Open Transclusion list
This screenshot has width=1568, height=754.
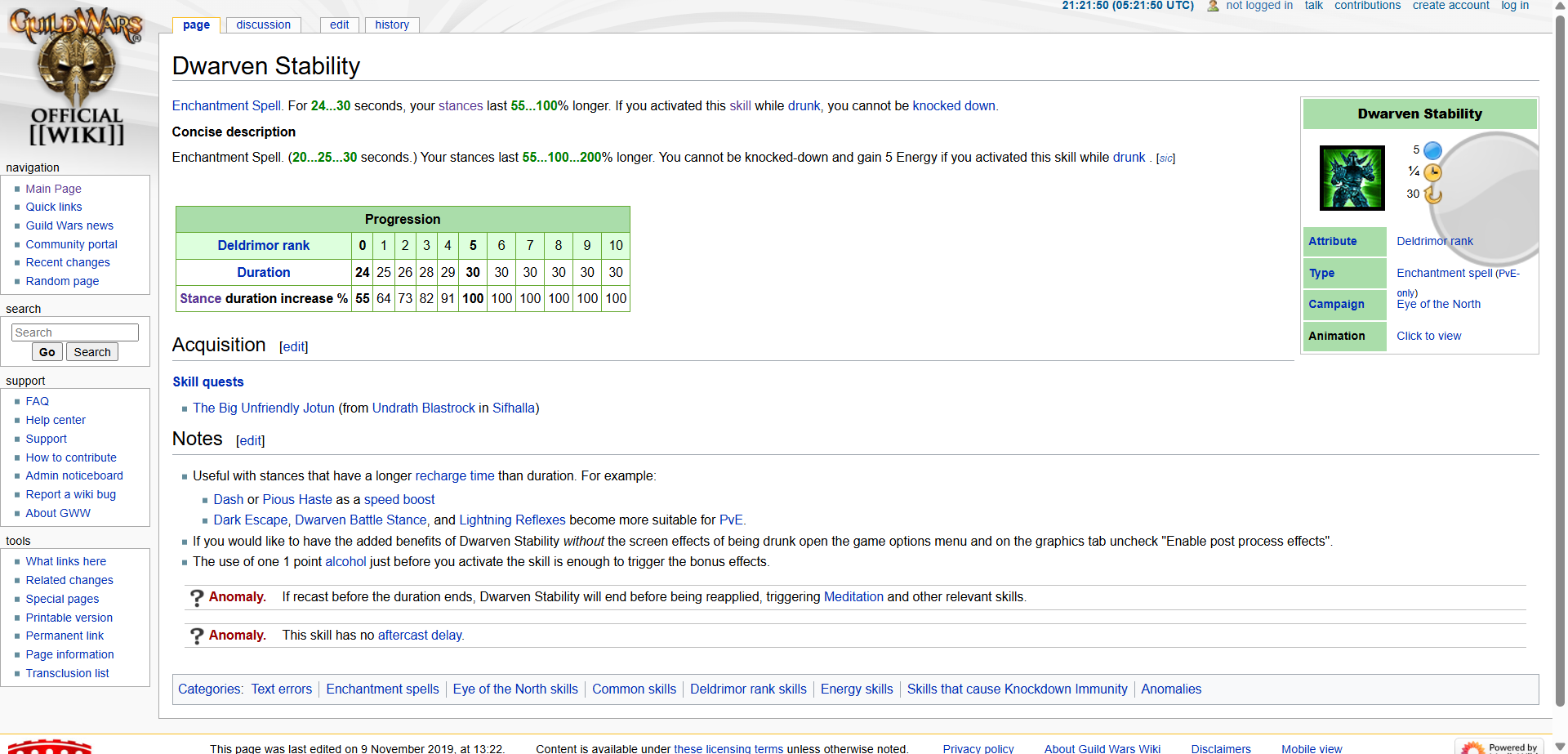pyautogui.click(x=67, y=673)
